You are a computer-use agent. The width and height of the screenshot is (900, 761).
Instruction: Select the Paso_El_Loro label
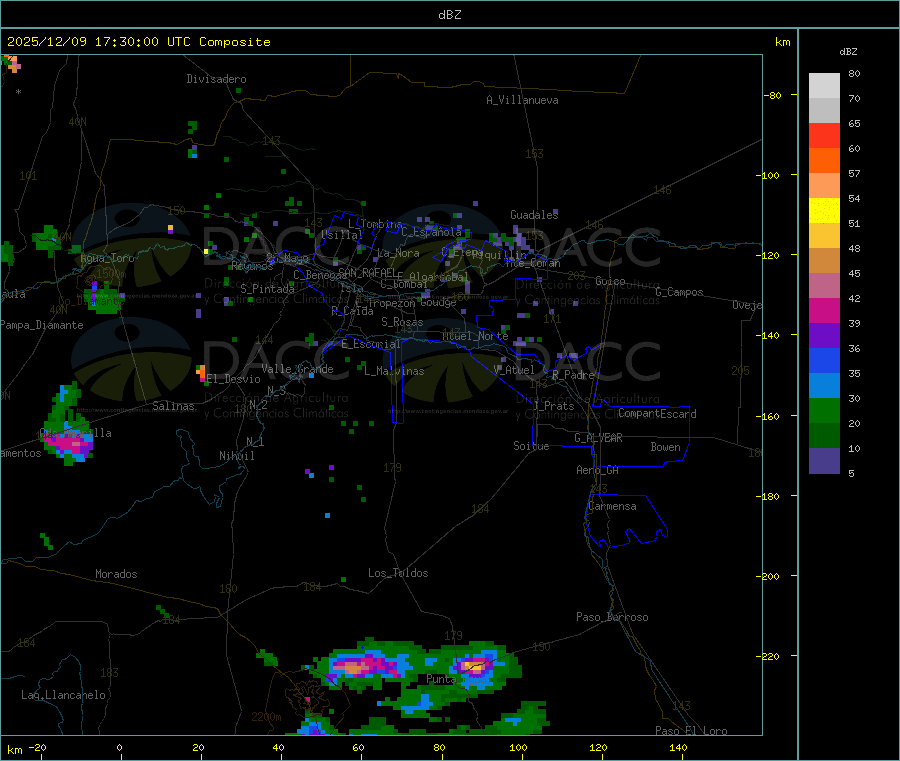tap(692, 731)
